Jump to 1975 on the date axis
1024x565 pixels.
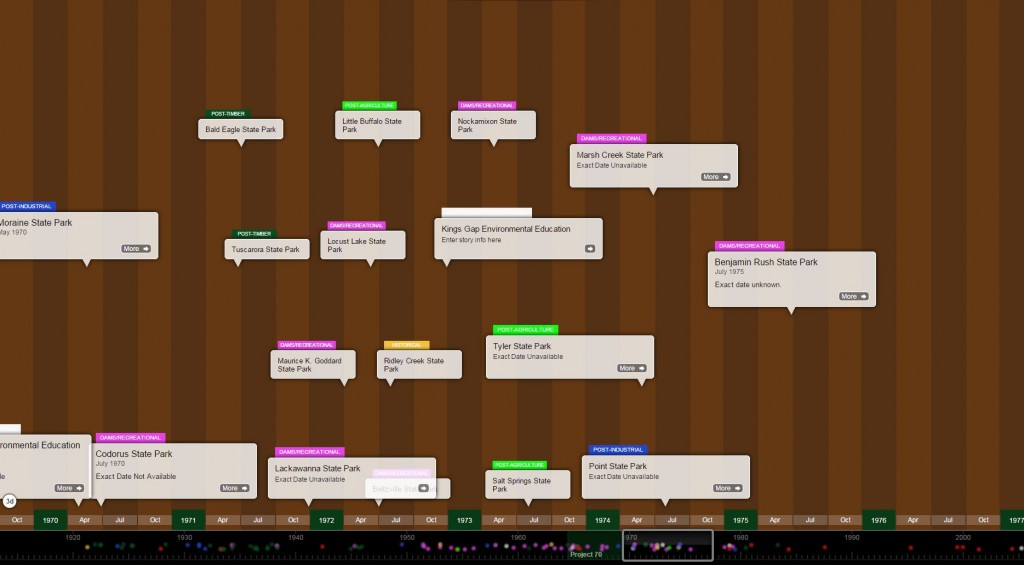click(x=740, y=520)
